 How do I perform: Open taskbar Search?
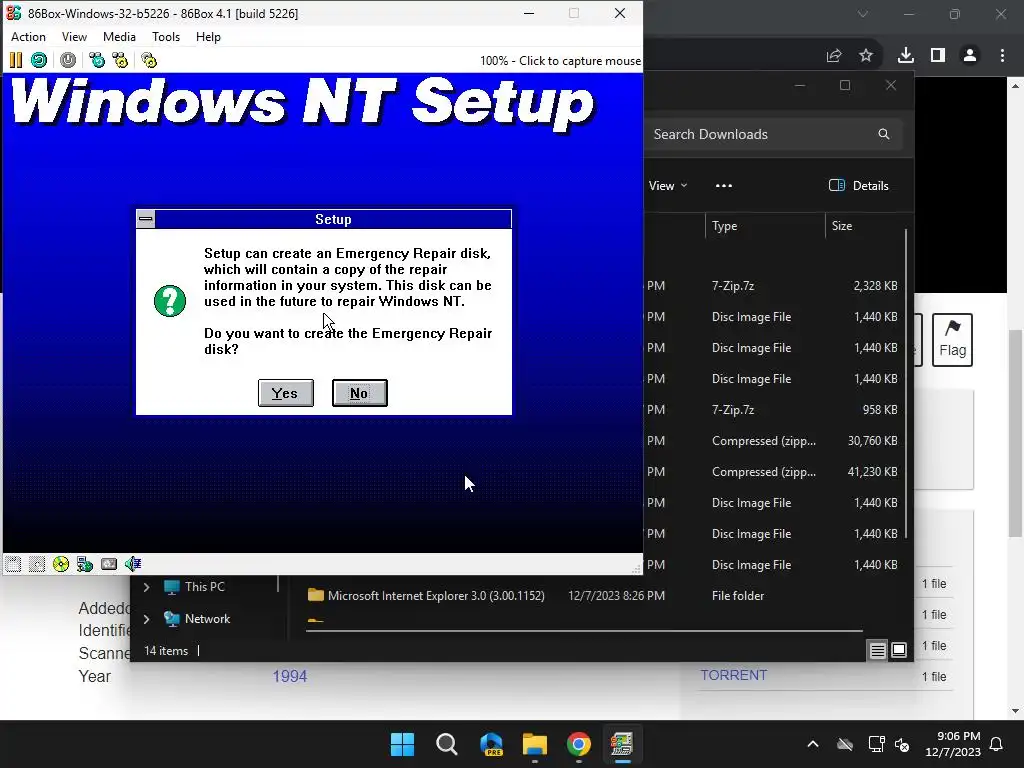point(447,744)
